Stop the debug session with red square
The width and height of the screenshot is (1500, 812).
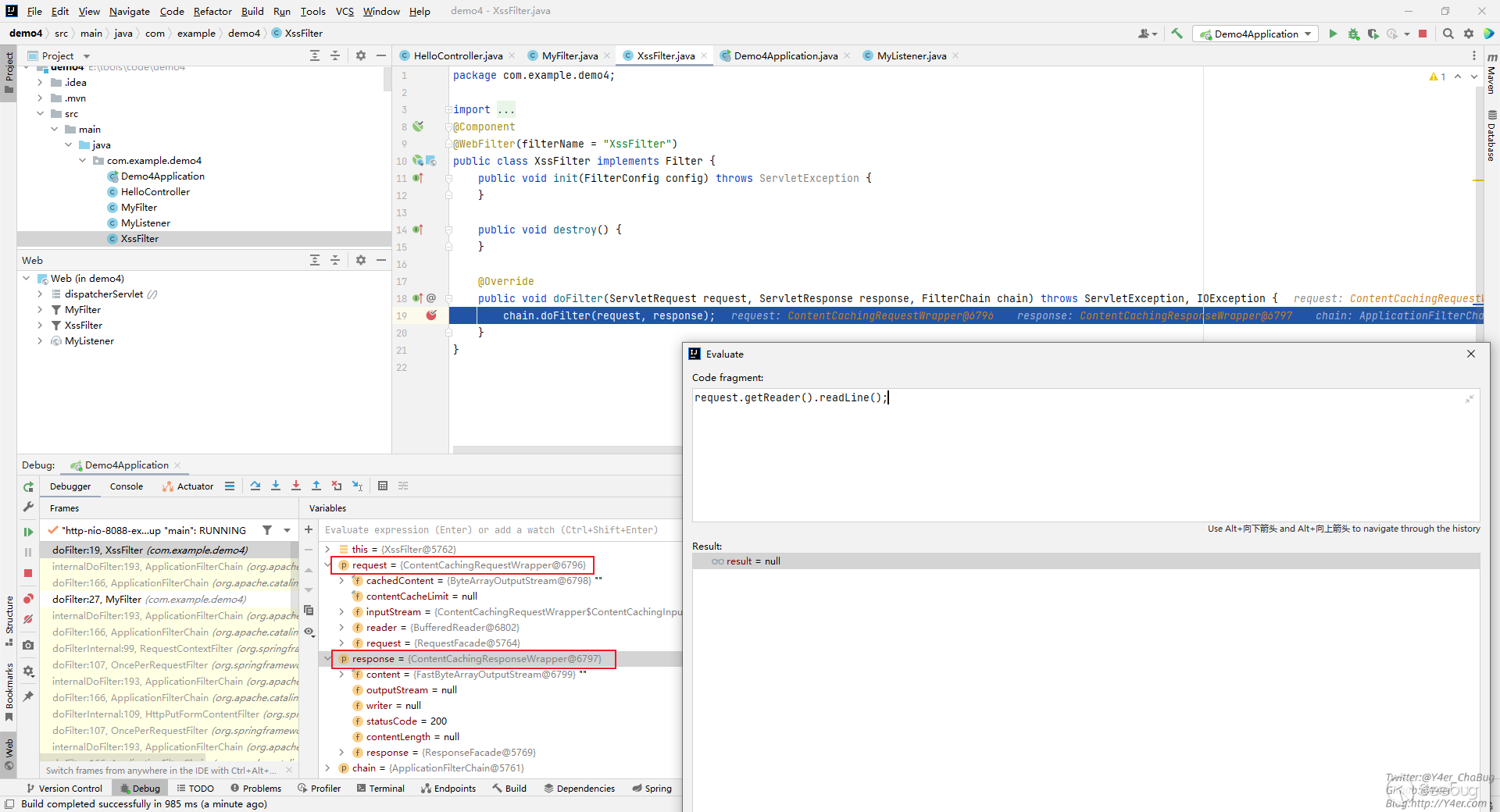pos(28,573)
